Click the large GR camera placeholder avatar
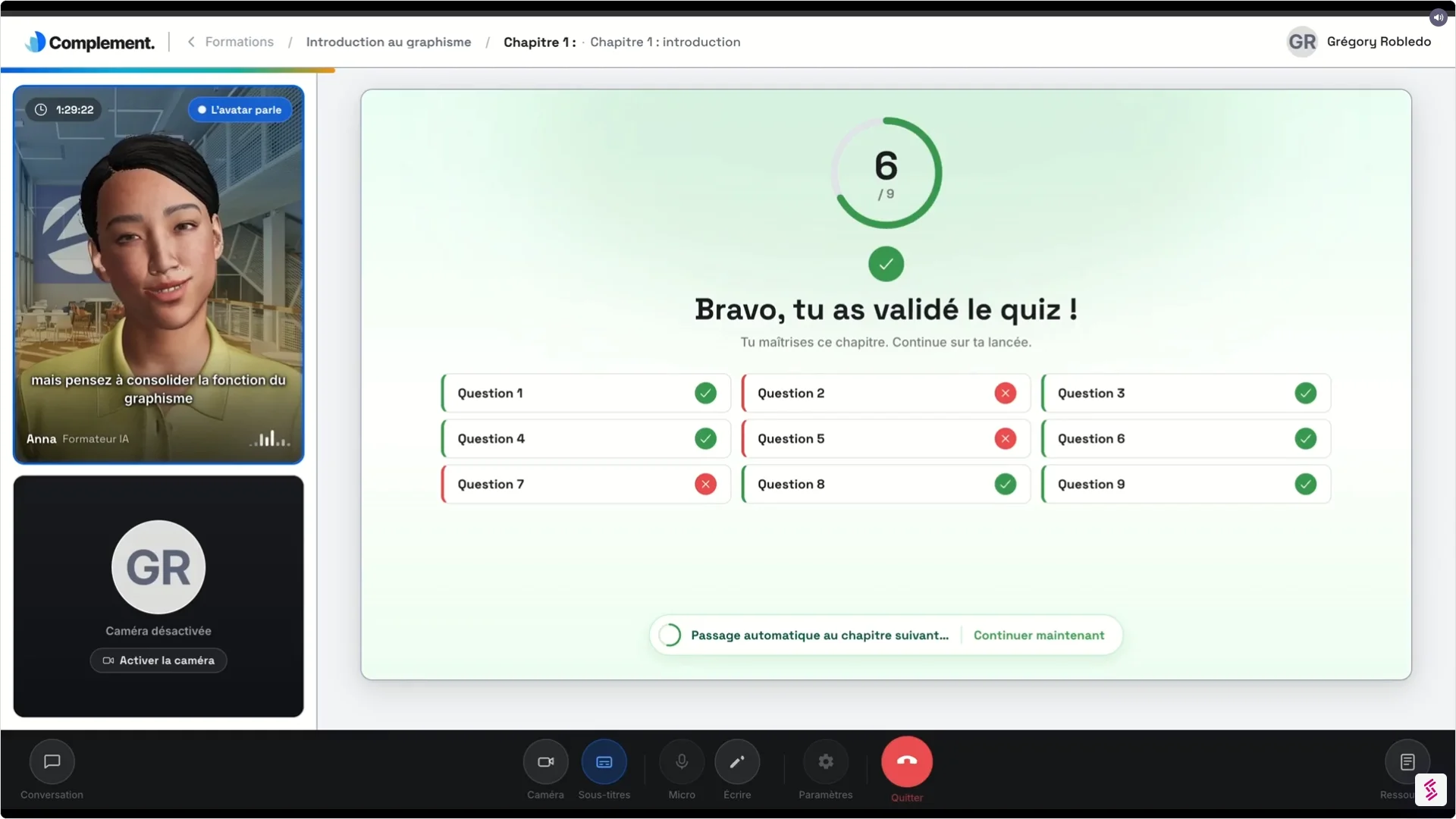 coord(158,567)
